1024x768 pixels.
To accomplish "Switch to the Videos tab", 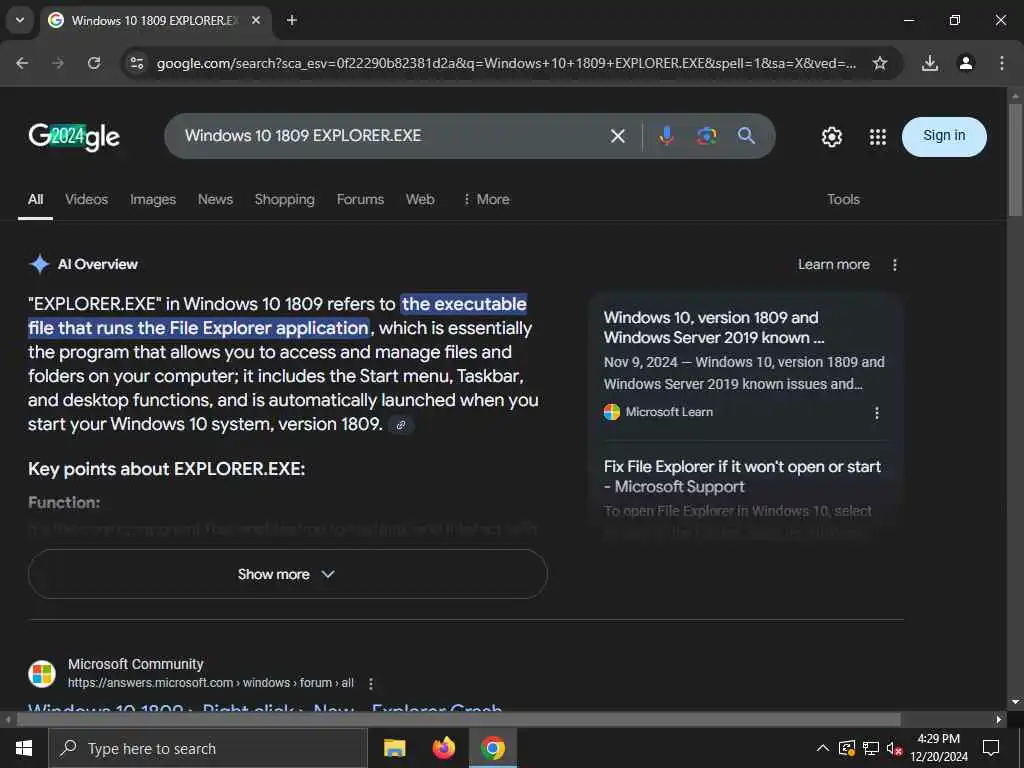I will 86,200.
